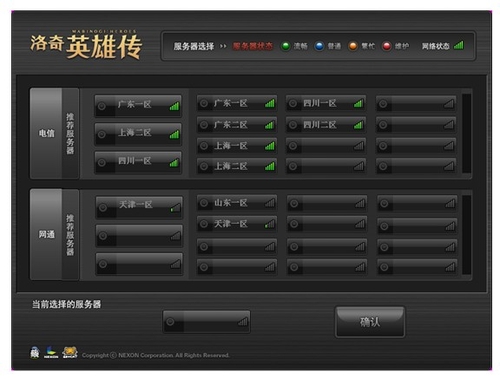Switch to the 电信 network tab
This screenshot has width=500, height=379.
tap(46, 133)
